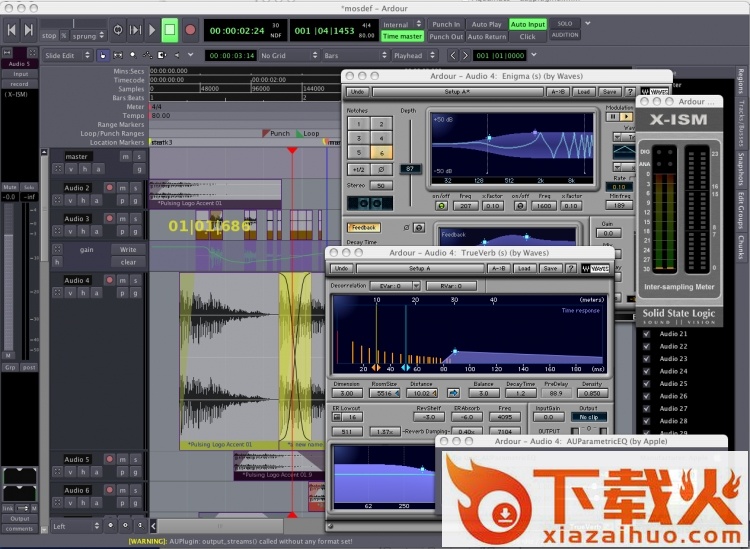Click Load in the TrueVerb window
Screen dimensions: 750x549
coord(524,268)
